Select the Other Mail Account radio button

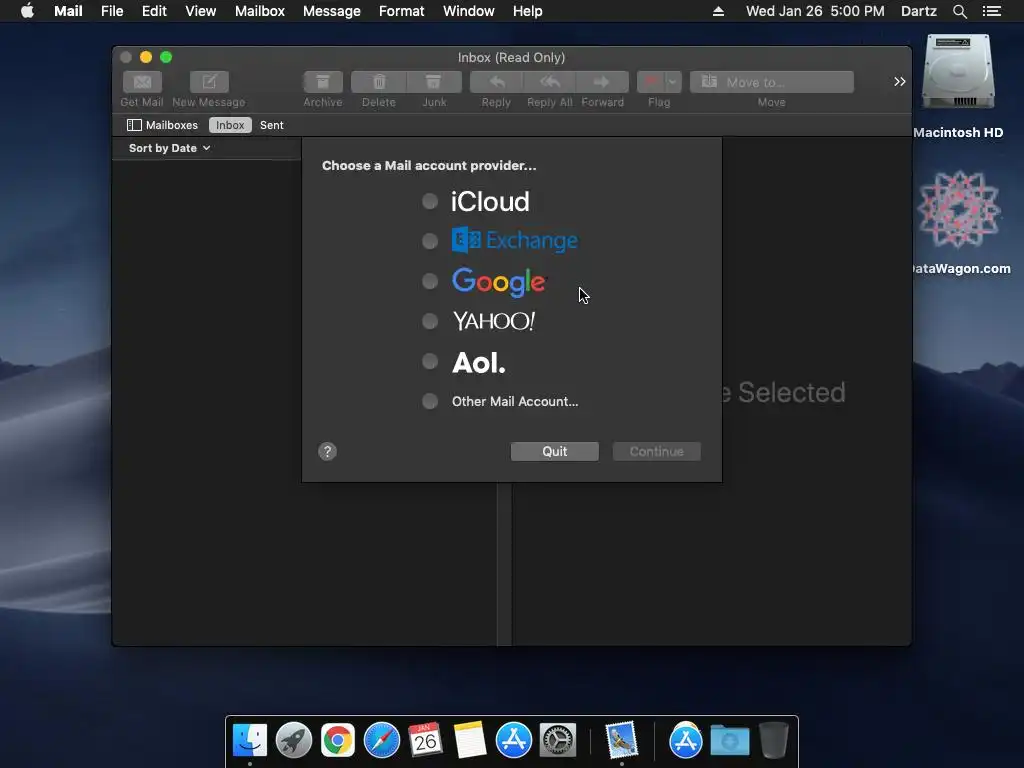pyautogui.click(x=430, y=401)
